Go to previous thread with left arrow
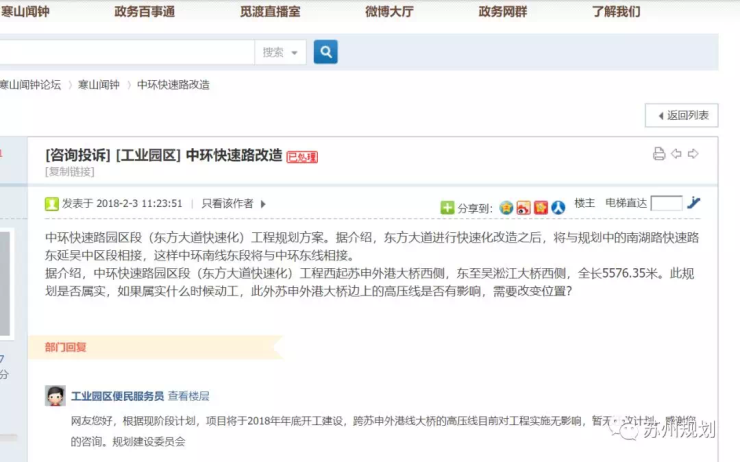 tap(676, 154)
